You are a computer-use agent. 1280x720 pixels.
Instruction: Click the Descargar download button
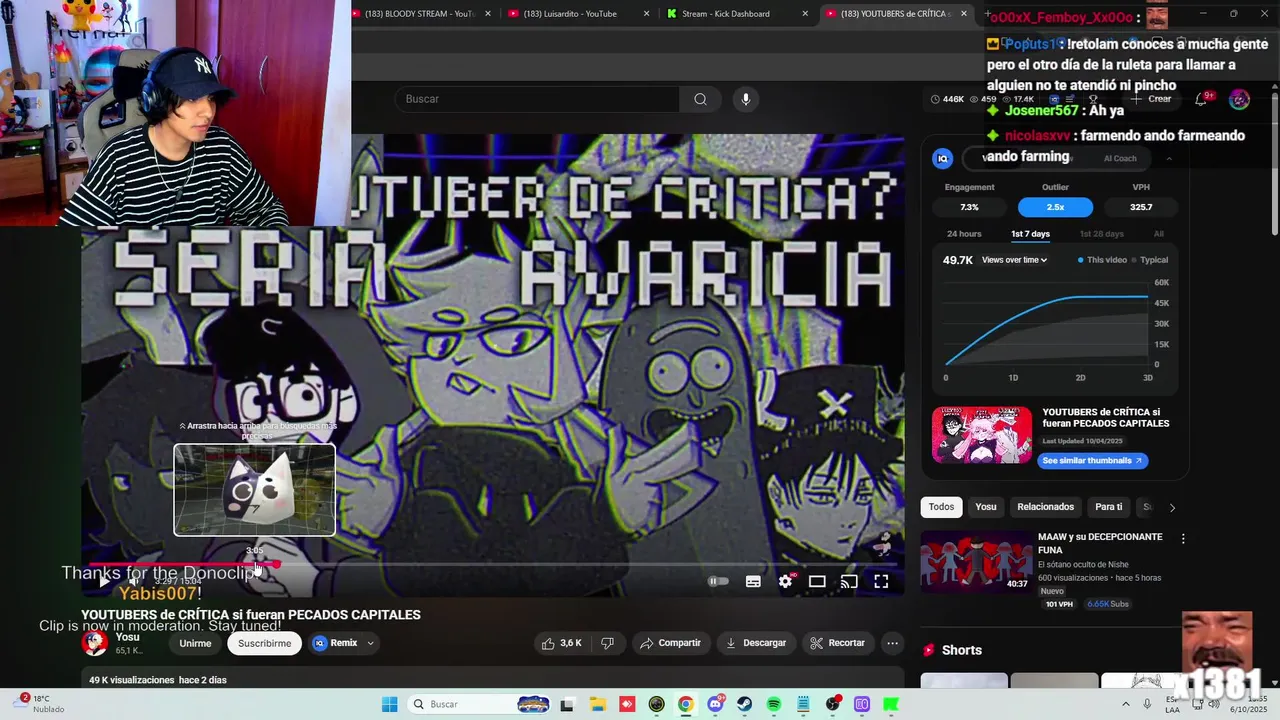tap(755, 643)
